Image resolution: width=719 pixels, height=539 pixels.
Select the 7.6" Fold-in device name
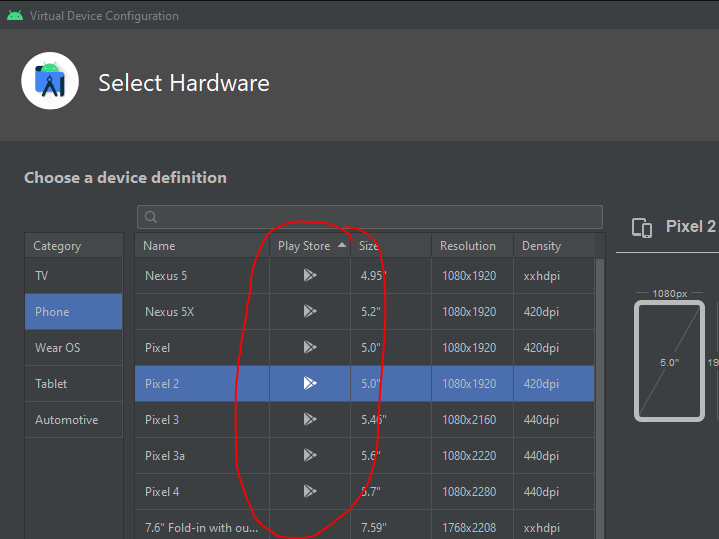click(x=202, y=528)
